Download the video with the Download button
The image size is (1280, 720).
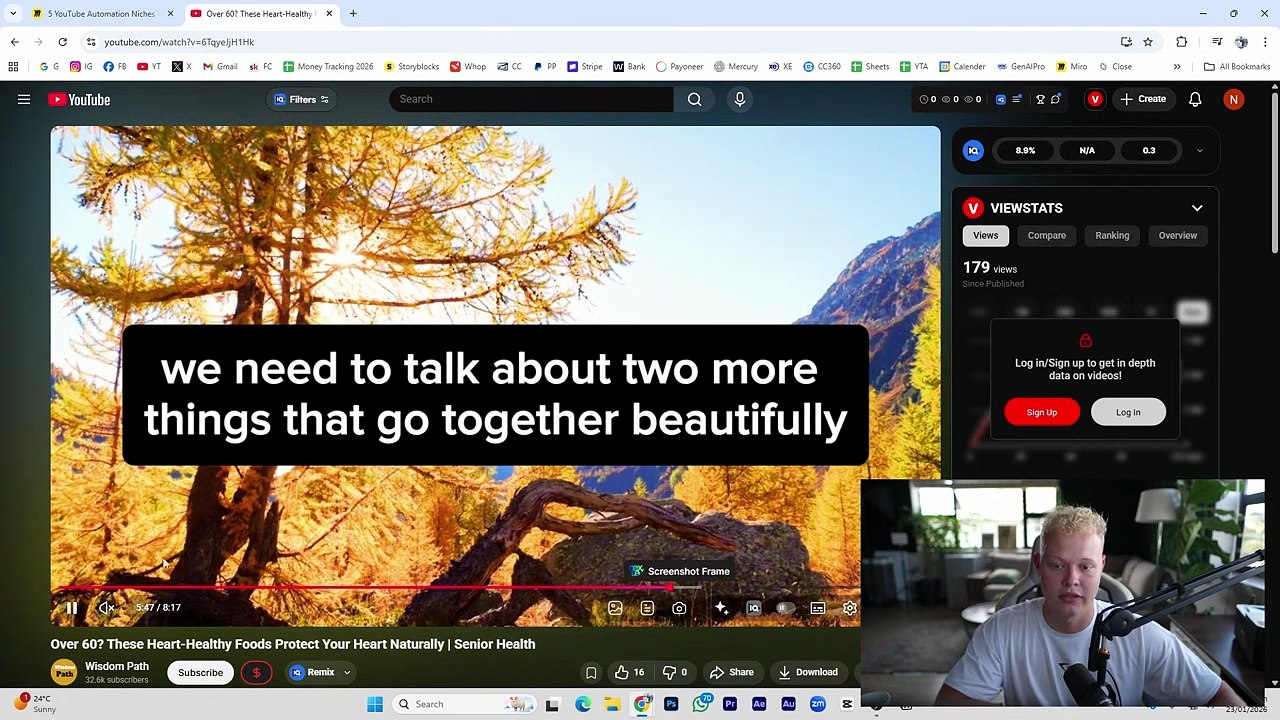(808, 672)
